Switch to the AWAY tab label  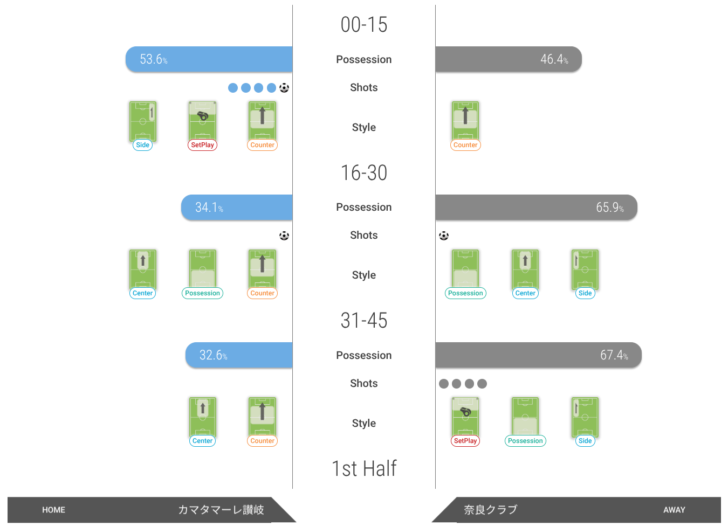[x=674, y=510]
